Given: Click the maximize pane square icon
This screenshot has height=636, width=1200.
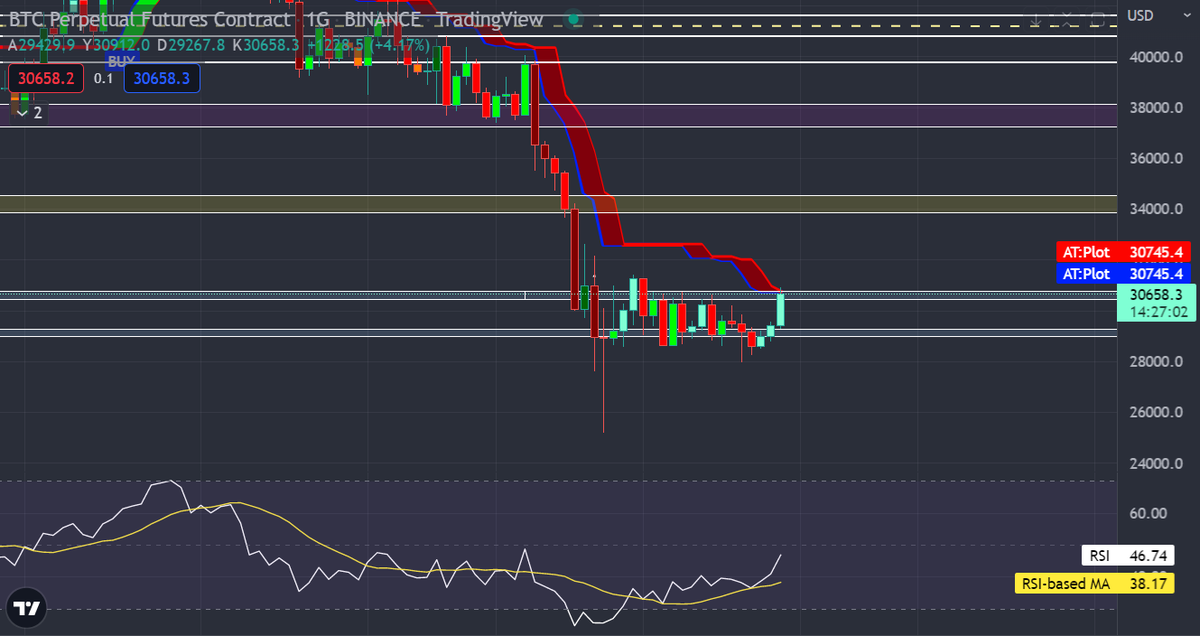Looking at the screenshot, I should pos(1098,19).
